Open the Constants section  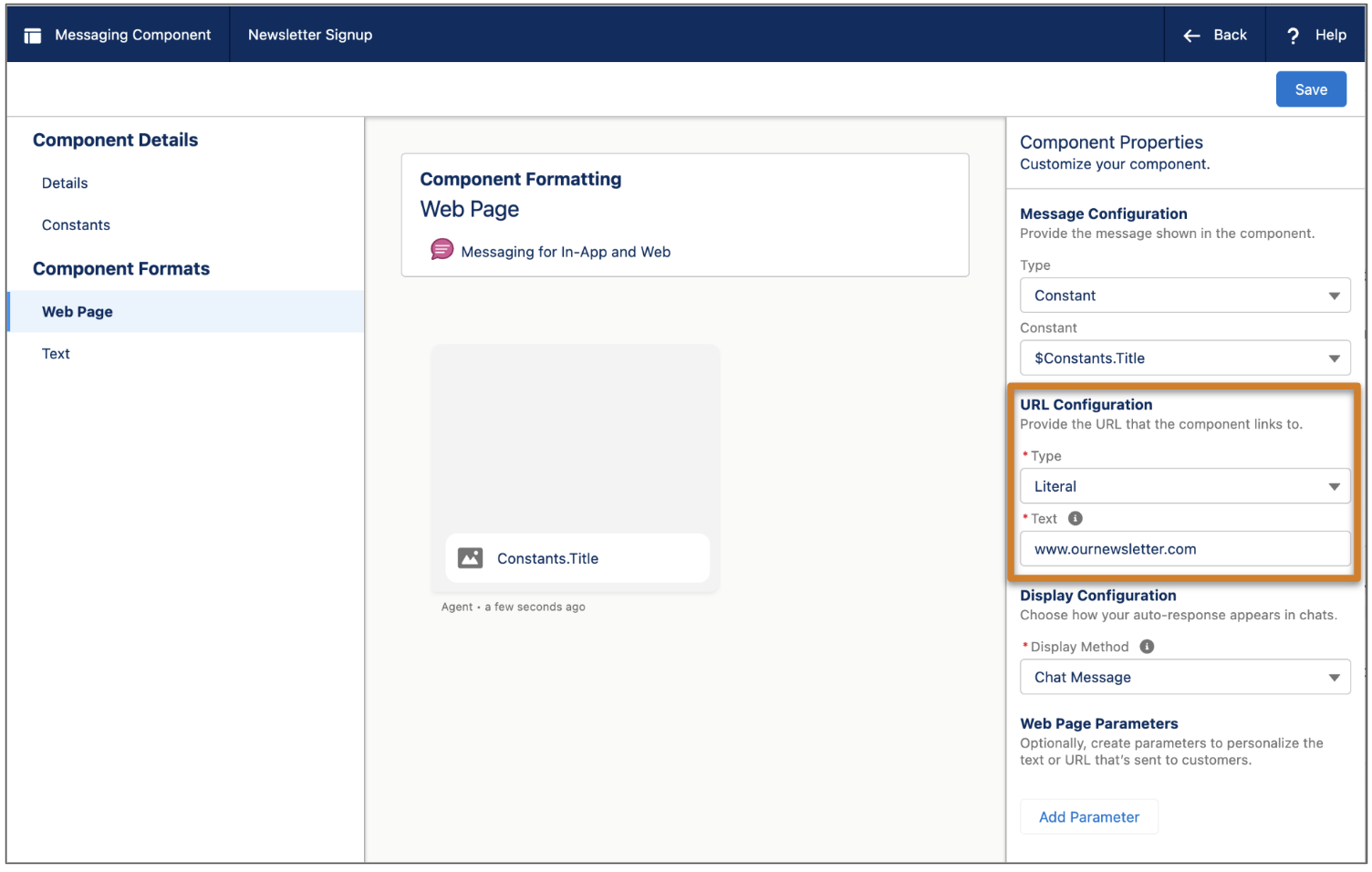coord(76,225)
